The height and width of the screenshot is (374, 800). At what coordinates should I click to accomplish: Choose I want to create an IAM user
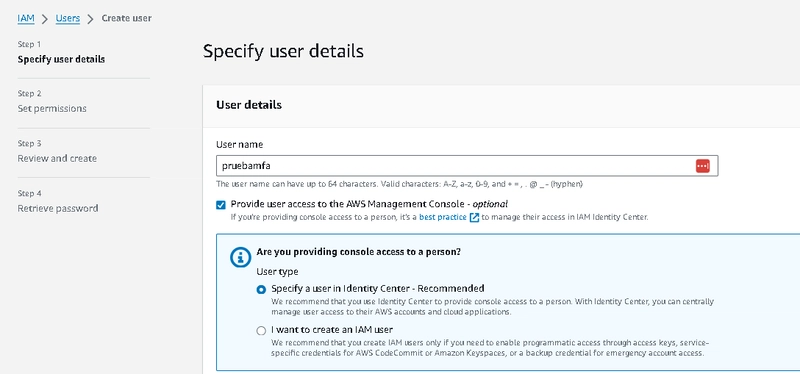pos(261,331)
